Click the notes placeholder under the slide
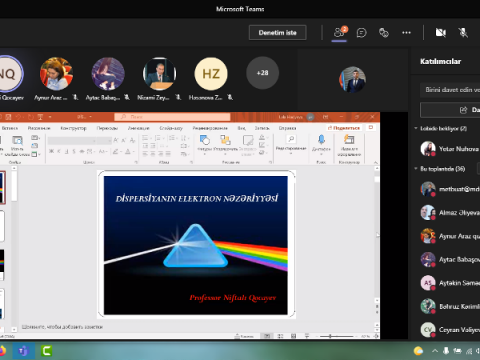The width and height of the screenshot is (480, 360). click(62, 327)
